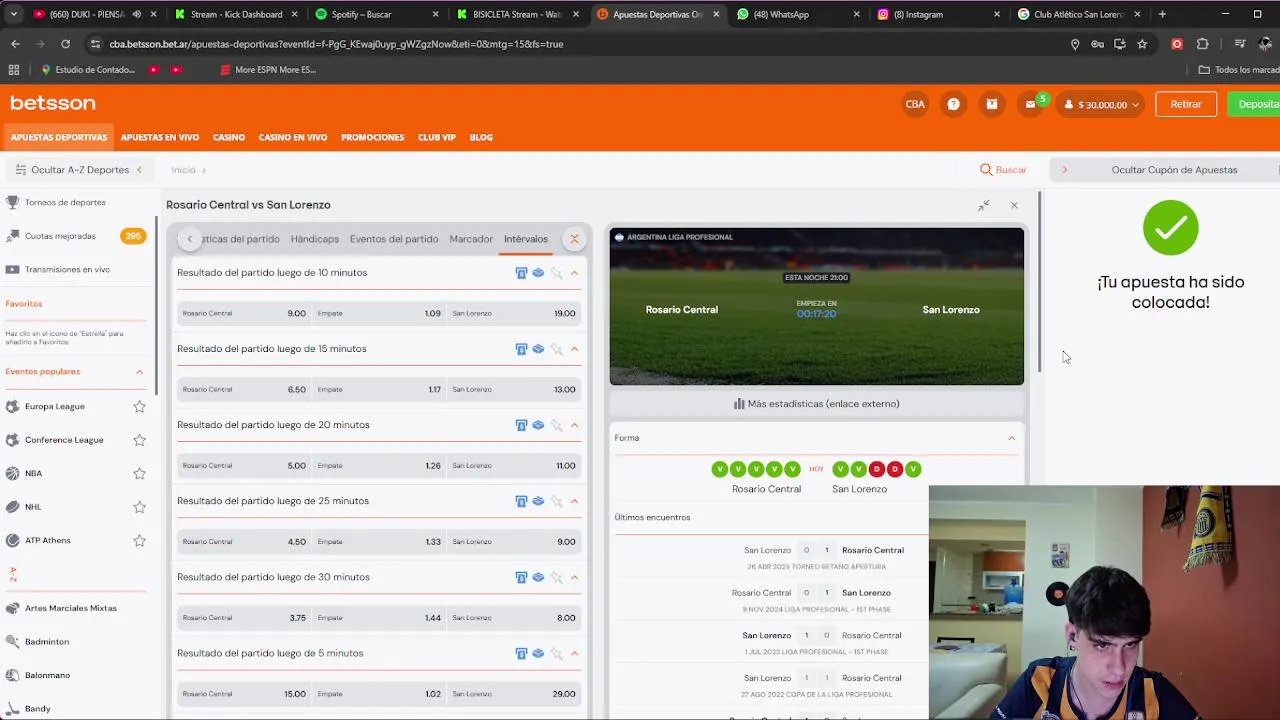Open Chrome extensions puzzle icon
This screenshot has width=1280, height=720.
[x=1202, y=44]
